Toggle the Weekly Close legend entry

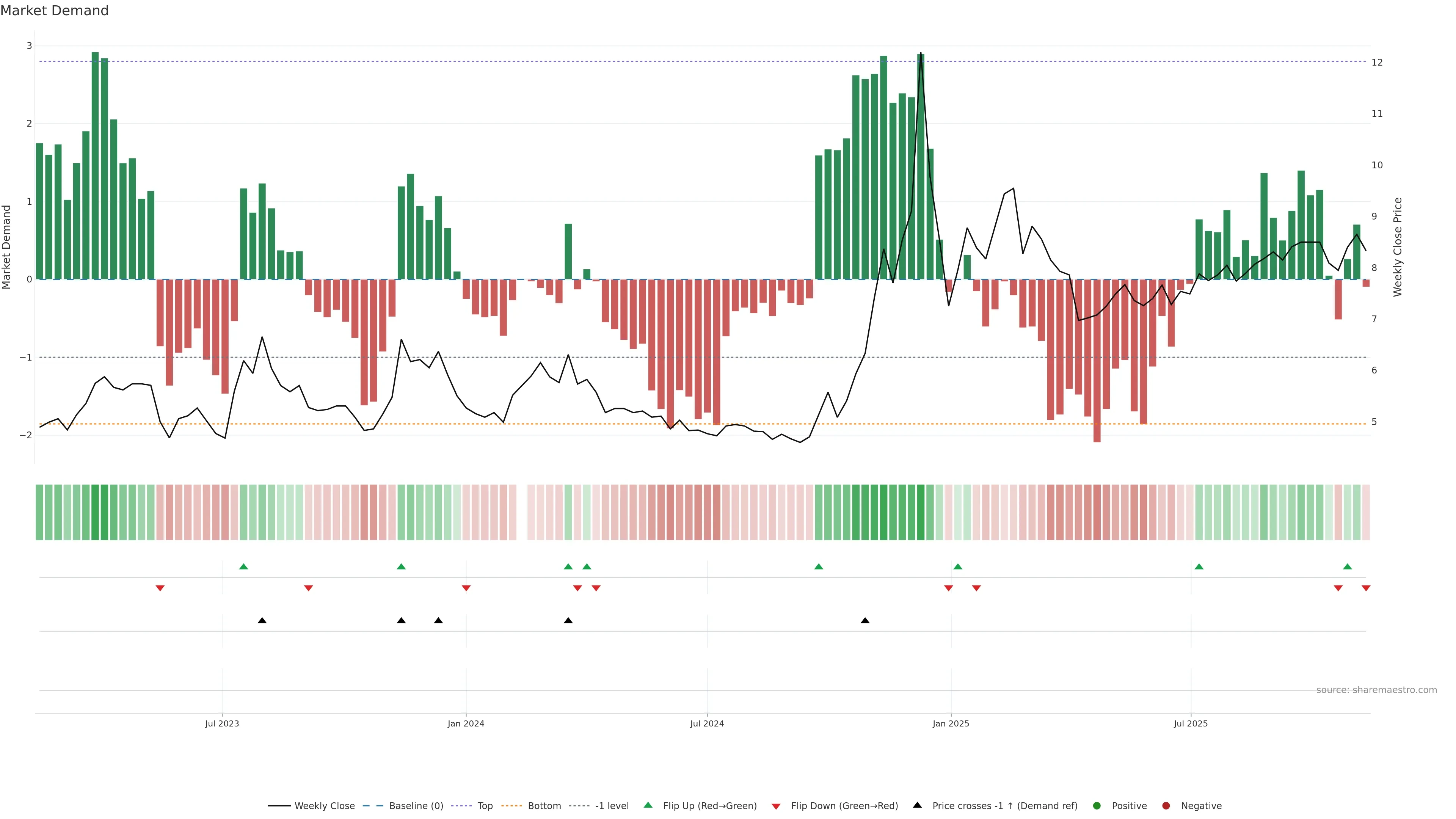pyautogui.click(x=325, y=806)
